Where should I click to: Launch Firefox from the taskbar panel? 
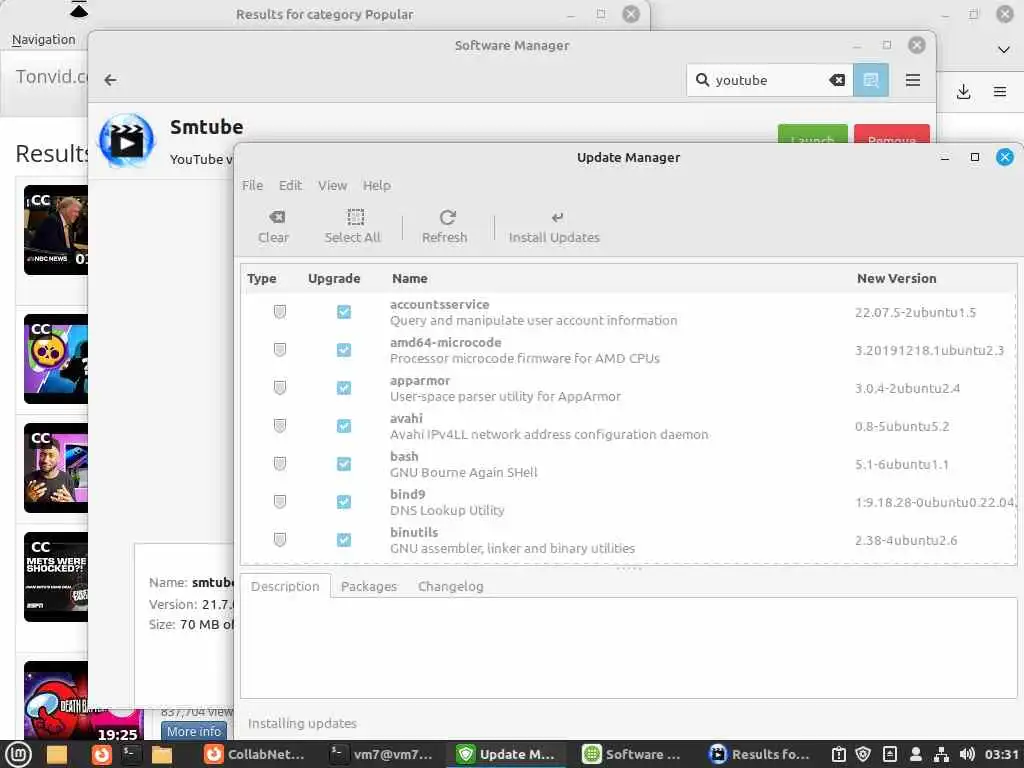click(x=101, y=754)
